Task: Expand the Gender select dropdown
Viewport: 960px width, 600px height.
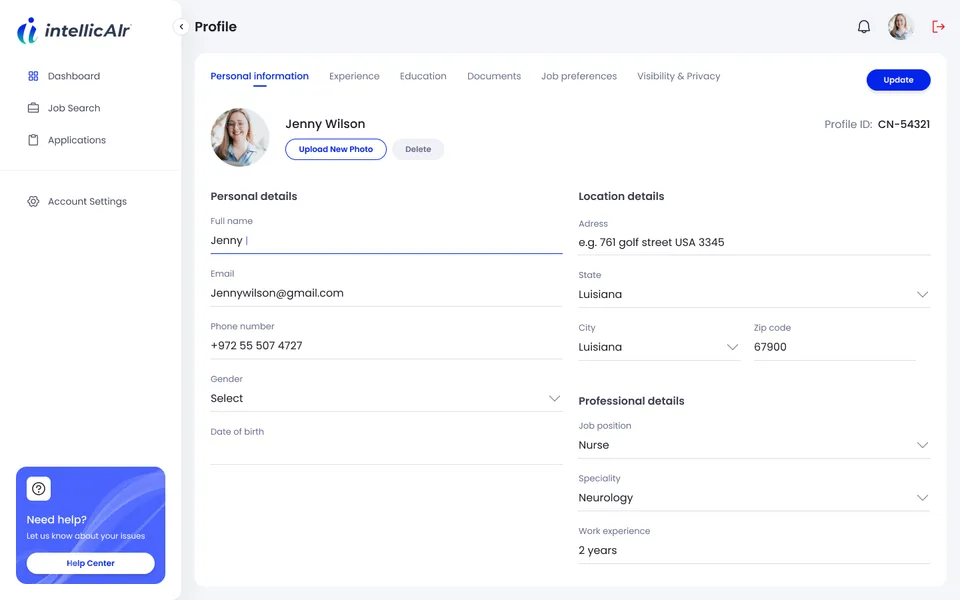Action: point(386,398)
